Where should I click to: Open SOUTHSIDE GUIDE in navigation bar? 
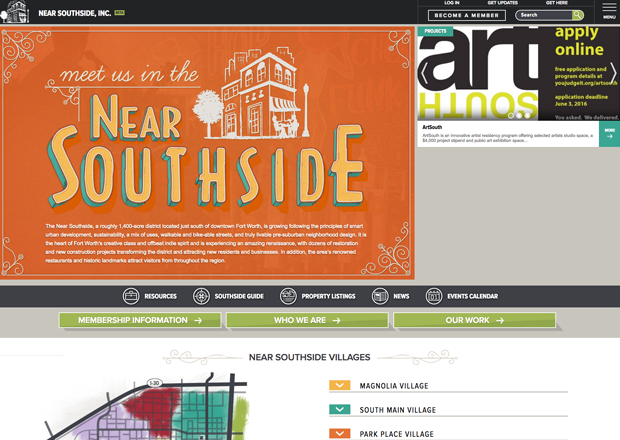(239, 296)
